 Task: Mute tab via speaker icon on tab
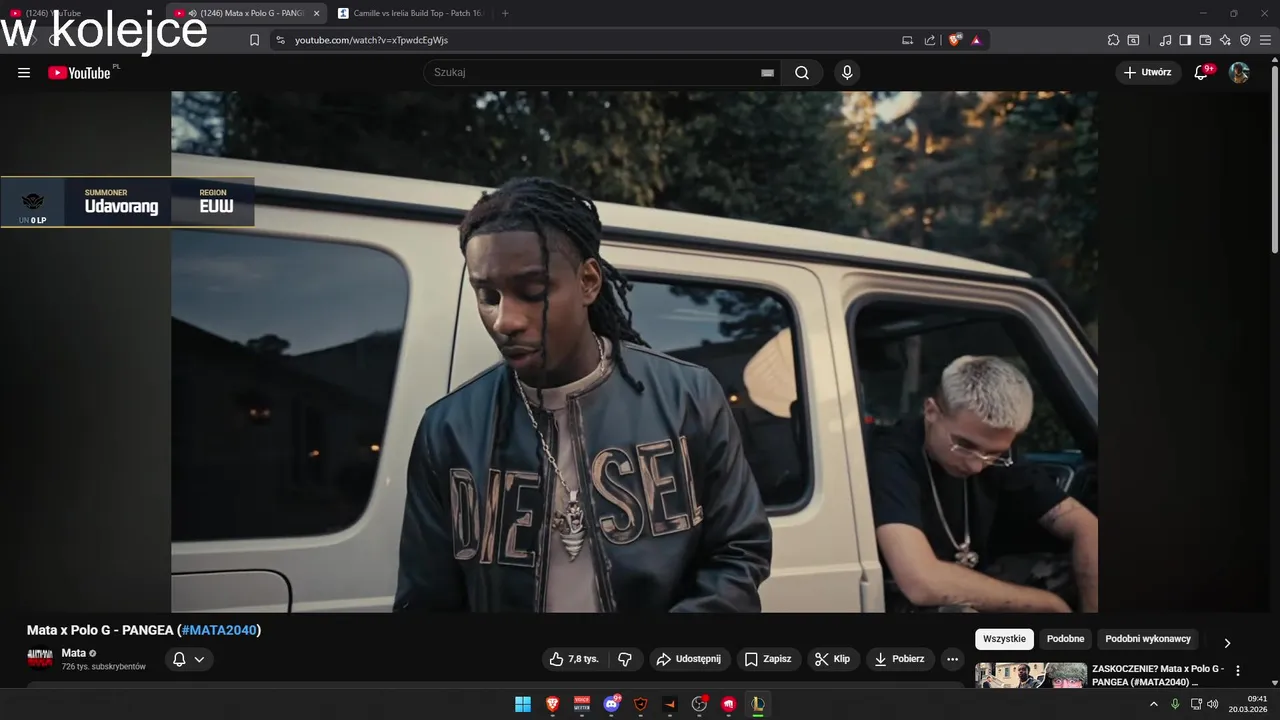[x=192, y=13]
